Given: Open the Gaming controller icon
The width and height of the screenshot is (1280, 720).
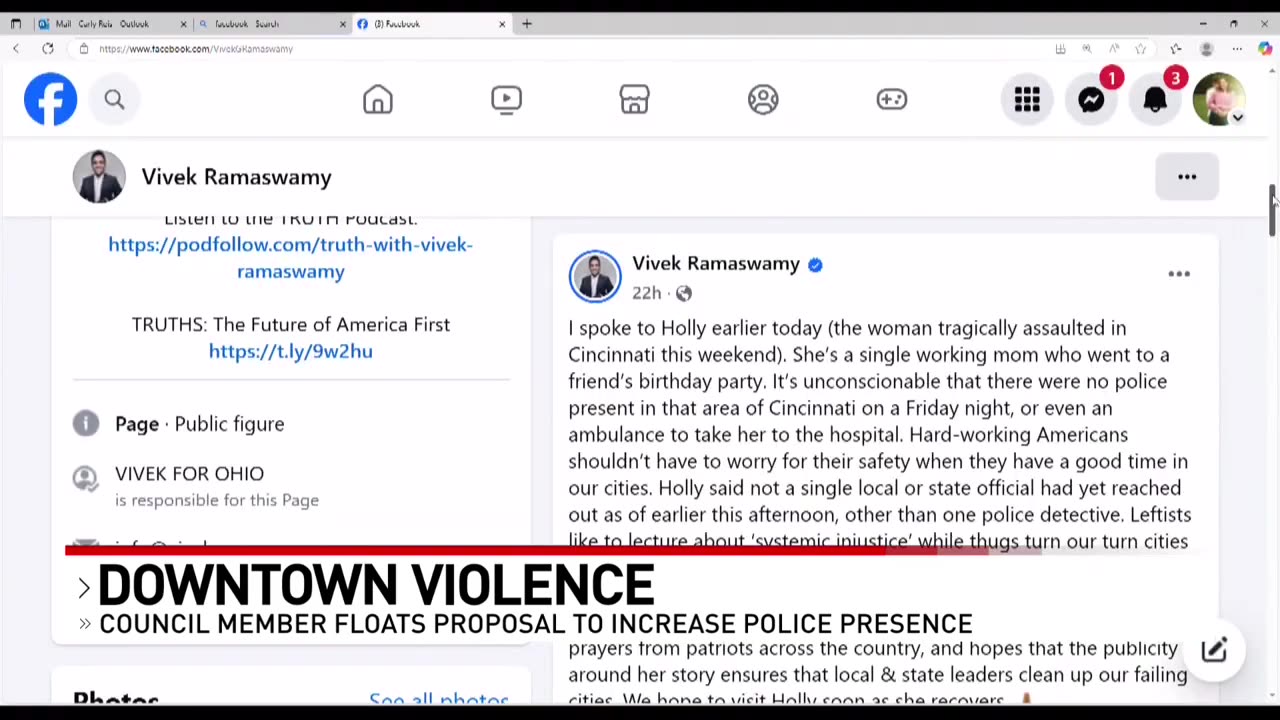Looking at the screenshot, I should click(x=891, y=99).
